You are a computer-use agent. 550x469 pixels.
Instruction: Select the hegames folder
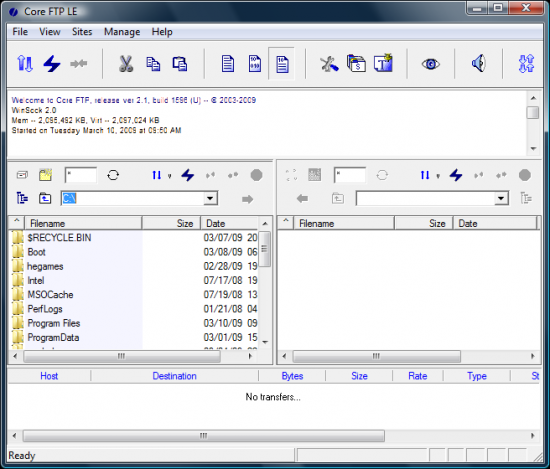coord(45,267)
